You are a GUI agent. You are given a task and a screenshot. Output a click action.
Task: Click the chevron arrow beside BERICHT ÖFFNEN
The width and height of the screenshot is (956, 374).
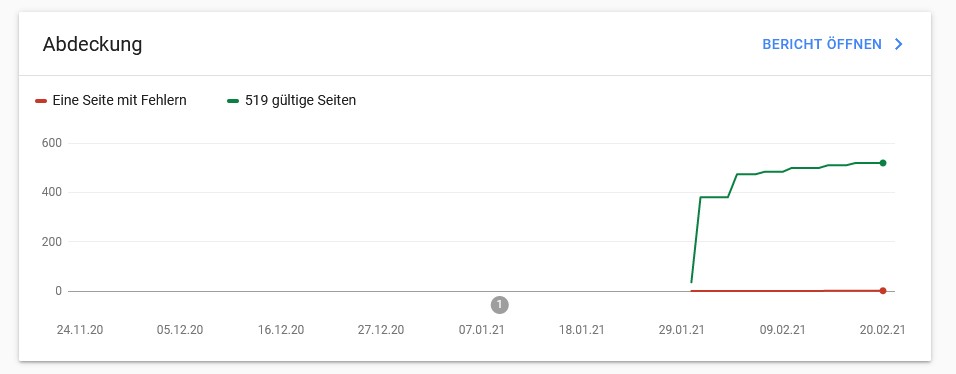(898, 45)
